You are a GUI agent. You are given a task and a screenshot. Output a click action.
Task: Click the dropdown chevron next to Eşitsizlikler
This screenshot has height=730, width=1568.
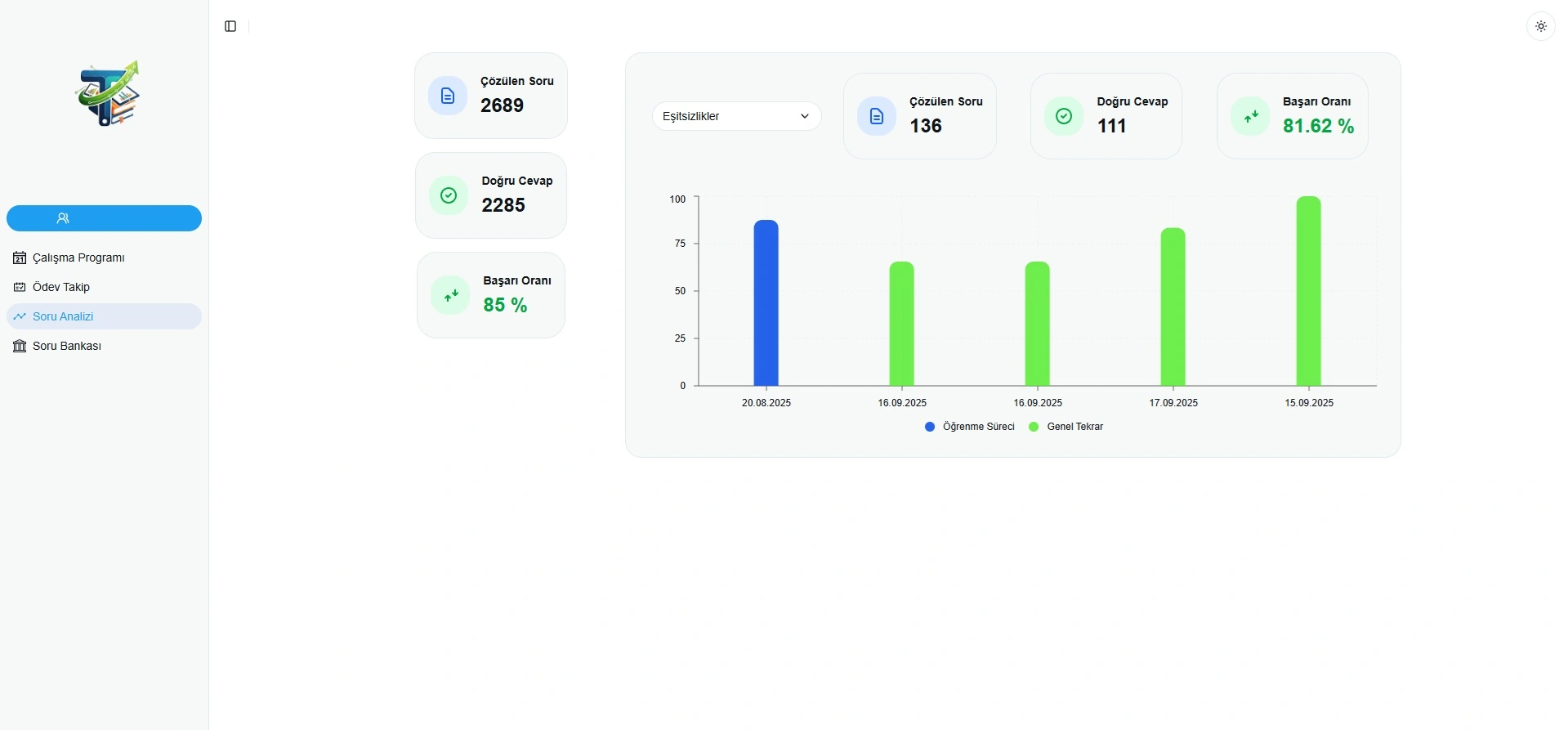click(804, 116)
